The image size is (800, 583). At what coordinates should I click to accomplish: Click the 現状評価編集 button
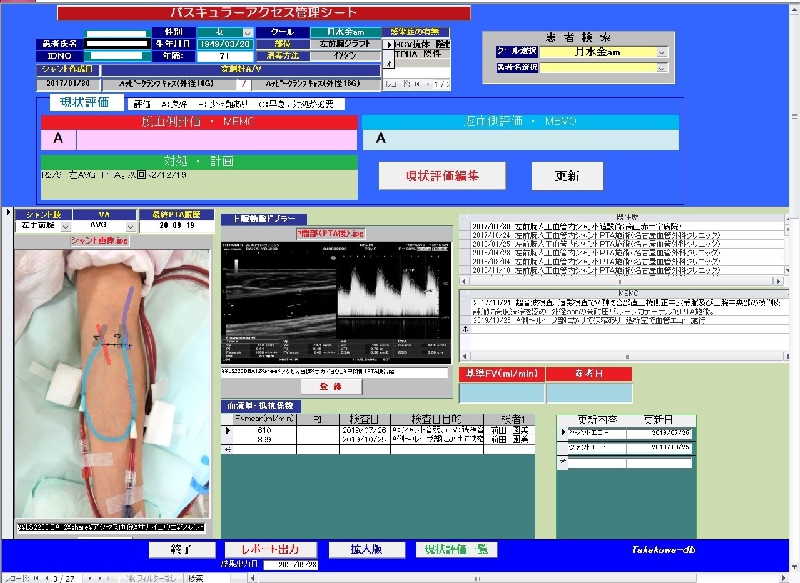coord(441,175)
